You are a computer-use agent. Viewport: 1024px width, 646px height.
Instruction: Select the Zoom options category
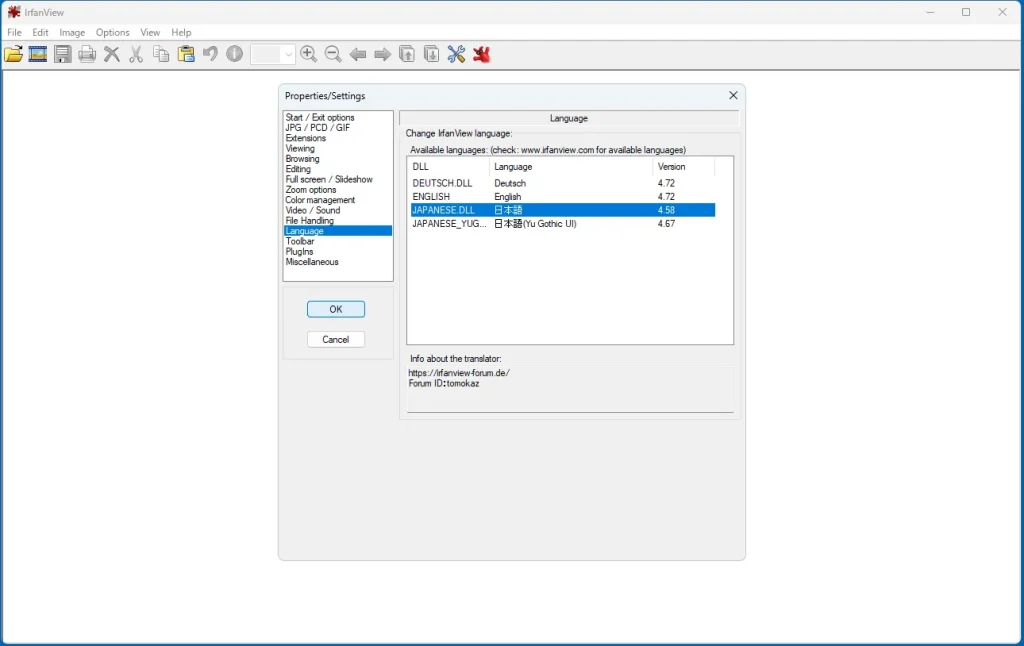tap(311, 190)
